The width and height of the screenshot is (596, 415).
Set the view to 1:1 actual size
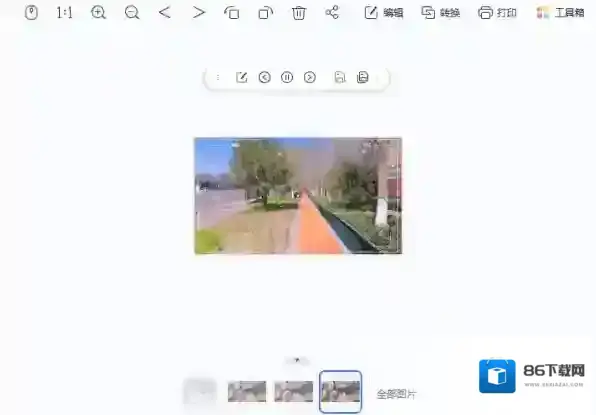[64, 13]
